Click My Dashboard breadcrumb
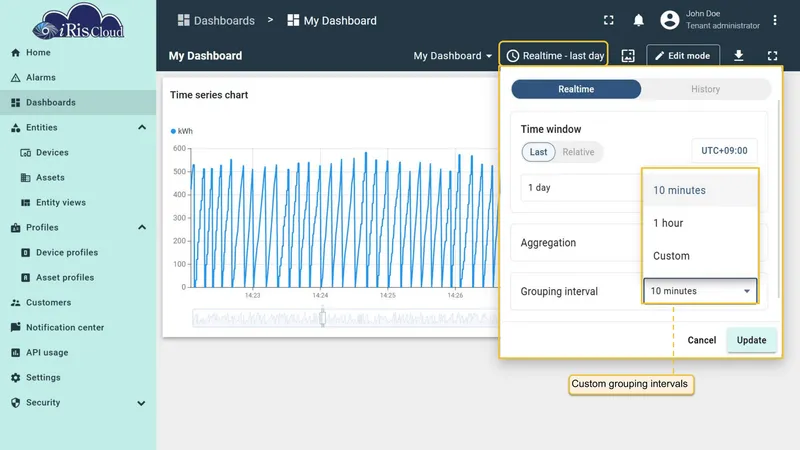The width and height of the screenshot is (800, 450). [332, 20]
